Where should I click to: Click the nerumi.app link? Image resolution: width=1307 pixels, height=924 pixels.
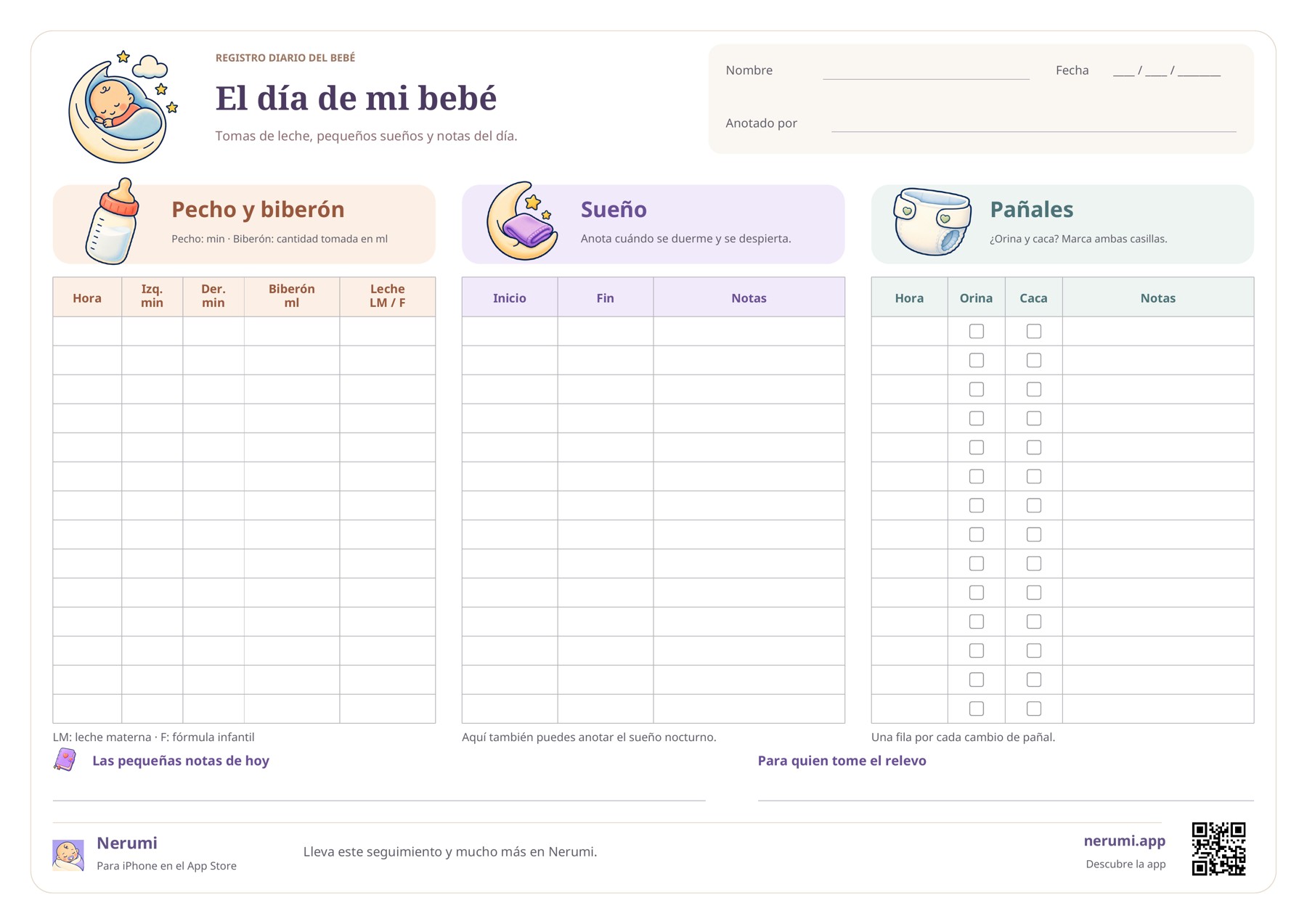[x=1124, y=841]
